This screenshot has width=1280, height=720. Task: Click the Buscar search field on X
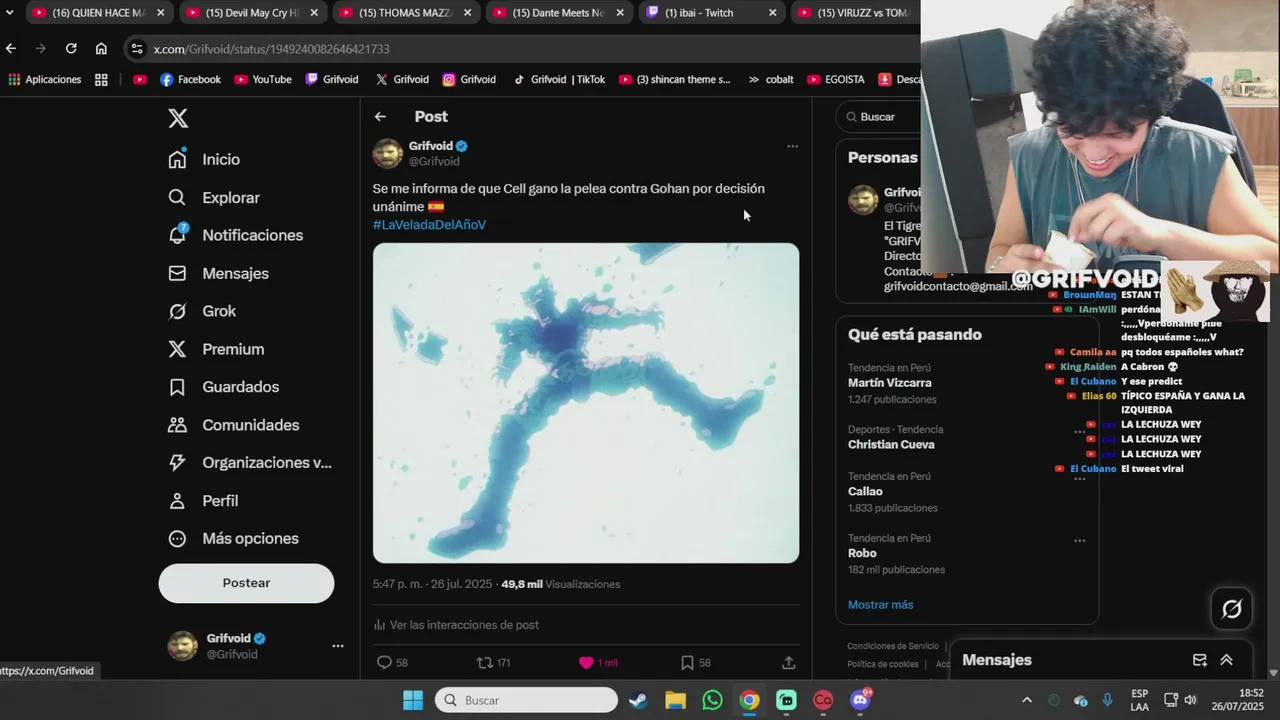point(880,117)
